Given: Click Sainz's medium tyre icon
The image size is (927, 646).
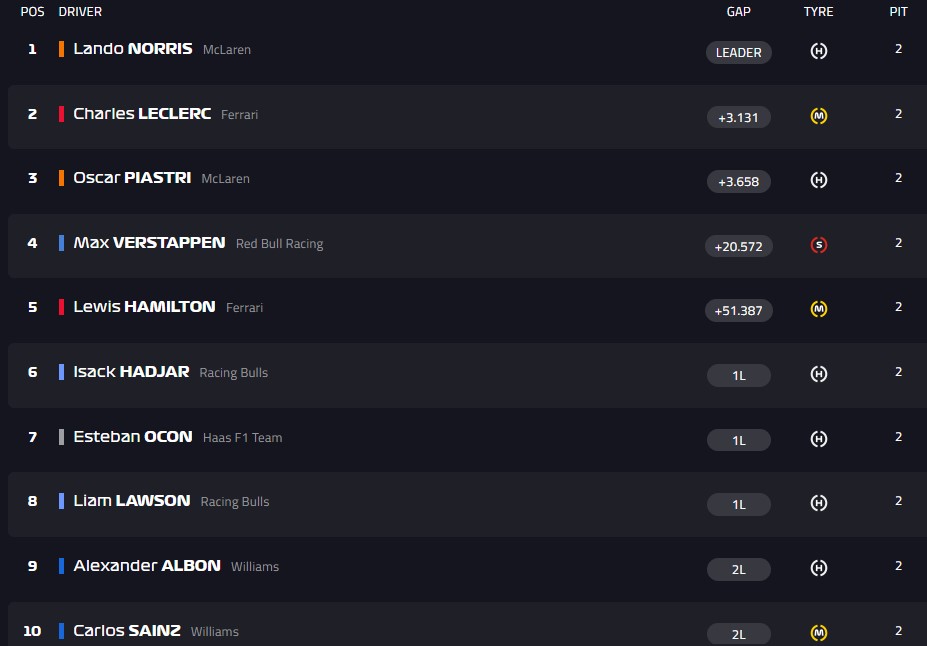Looking at the screenshot, I should coord(818,633).
